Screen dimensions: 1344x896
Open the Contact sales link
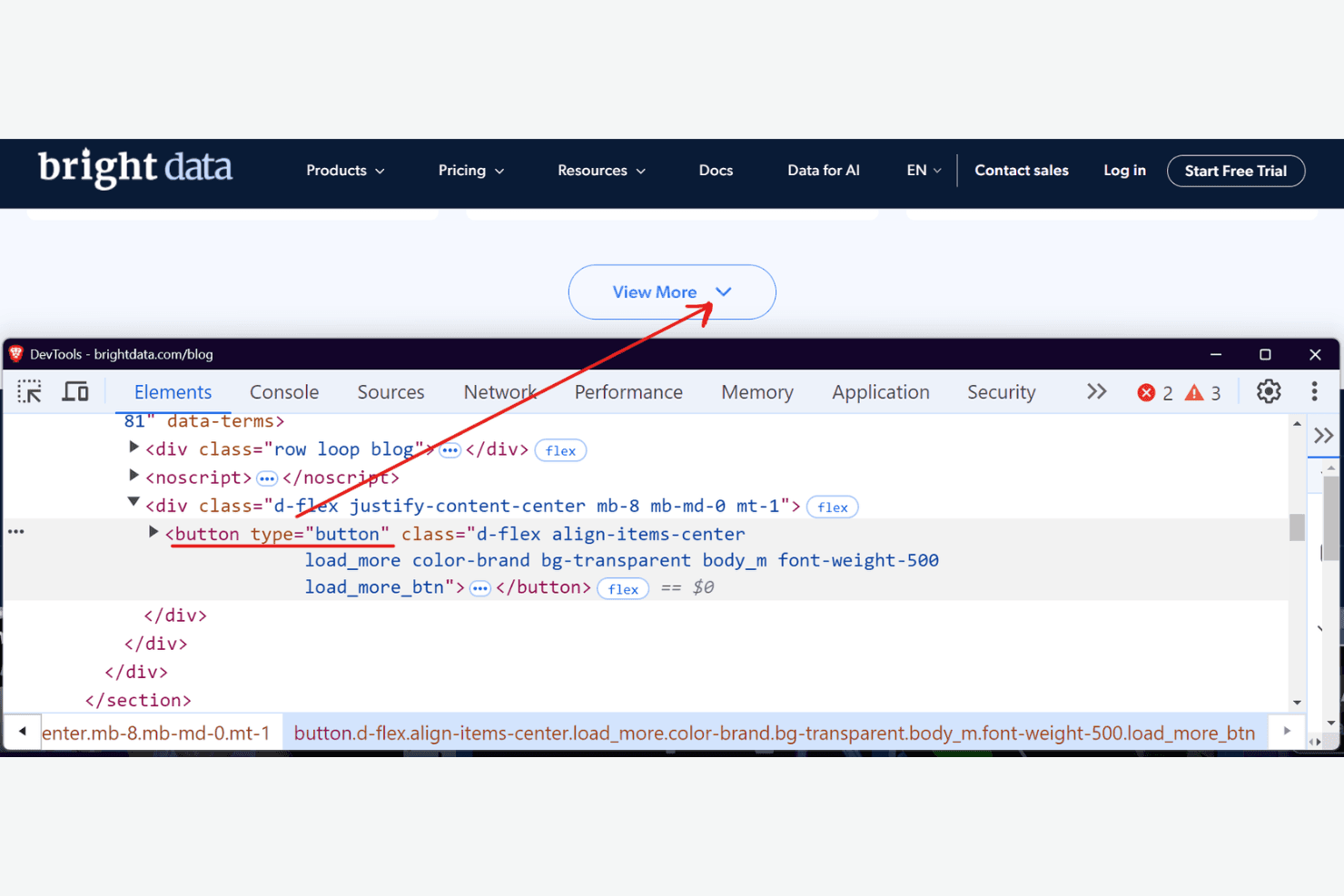pyautogui.click(x=1022, y=171)
